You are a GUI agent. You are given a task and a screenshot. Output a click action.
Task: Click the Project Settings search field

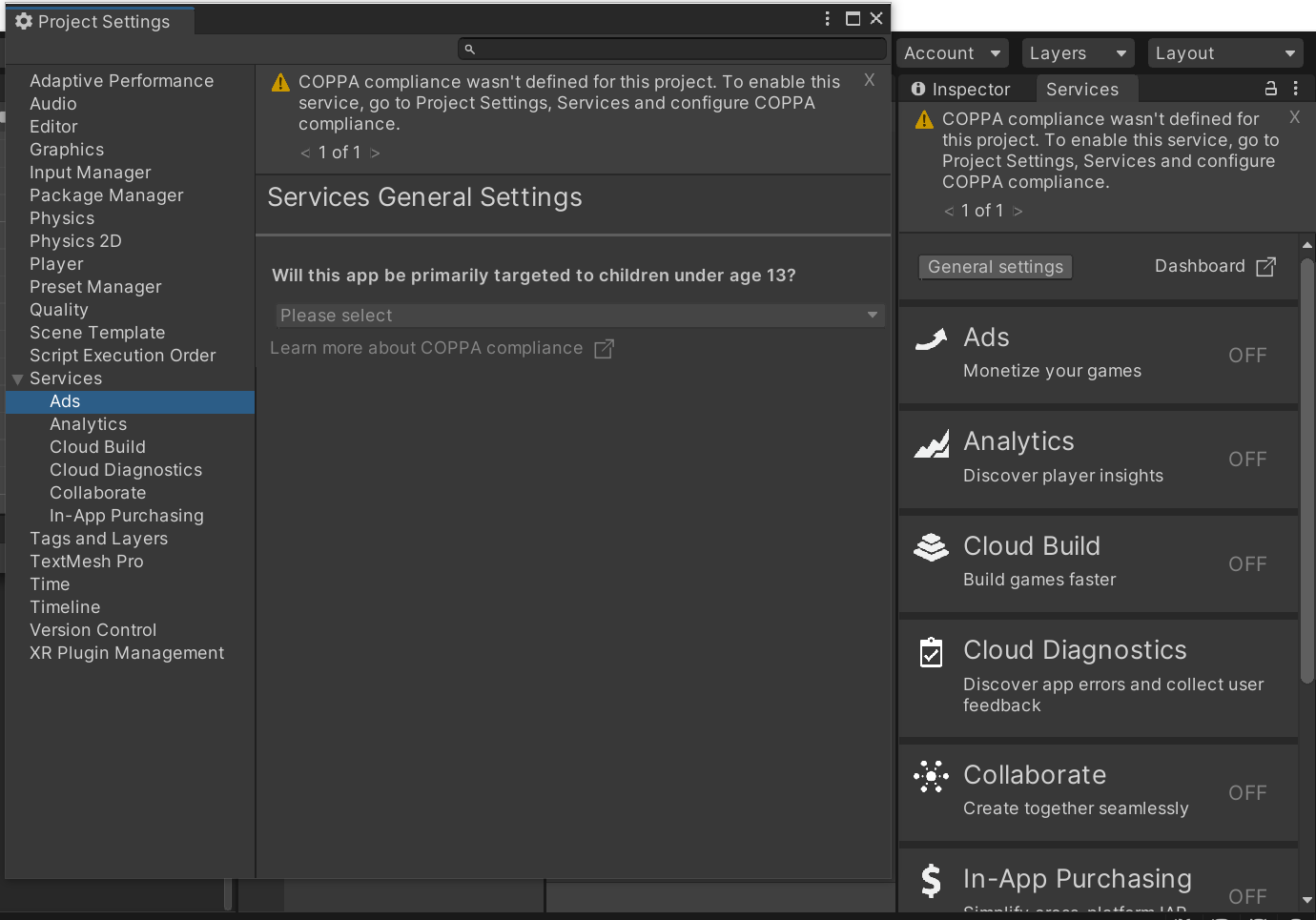[672, 49]
